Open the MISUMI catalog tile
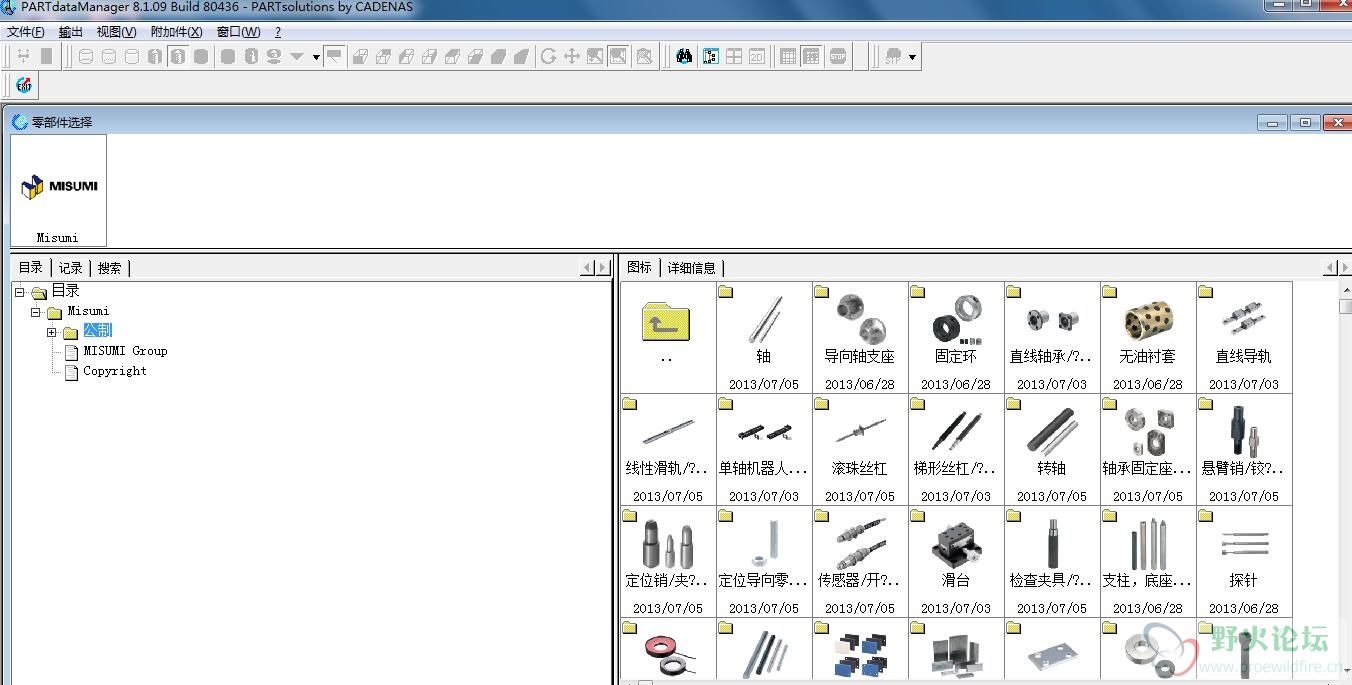 click(x=58, y=190)
